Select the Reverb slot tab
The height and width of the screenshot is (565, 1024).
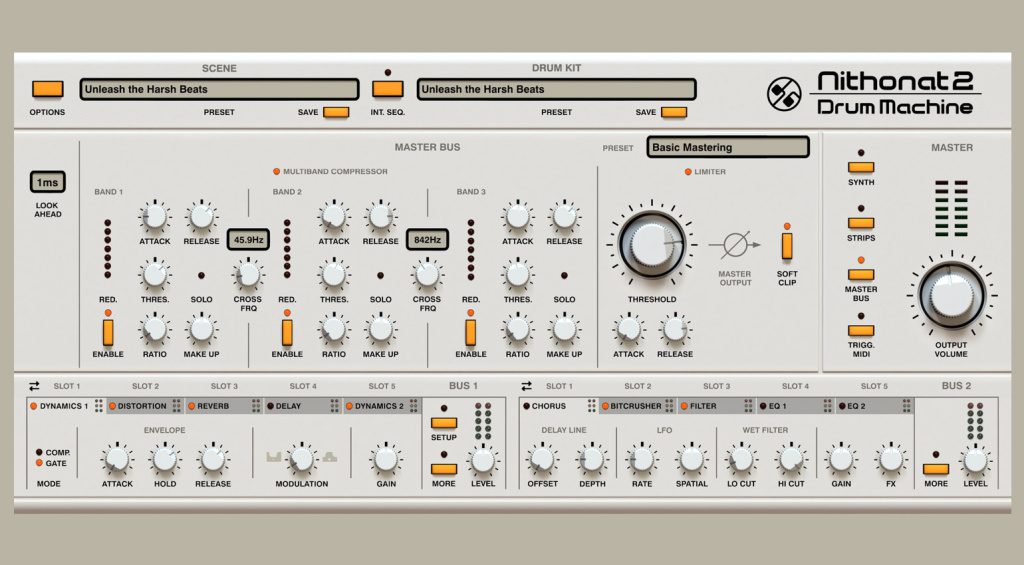point(224,406)
